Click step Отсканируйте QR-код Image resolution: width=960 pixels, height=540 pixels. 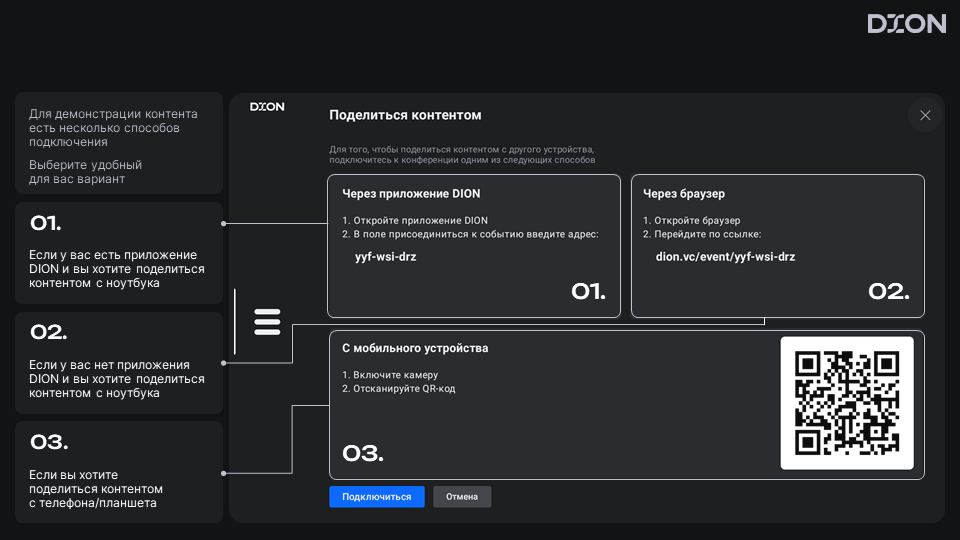(x=399, y=388)
